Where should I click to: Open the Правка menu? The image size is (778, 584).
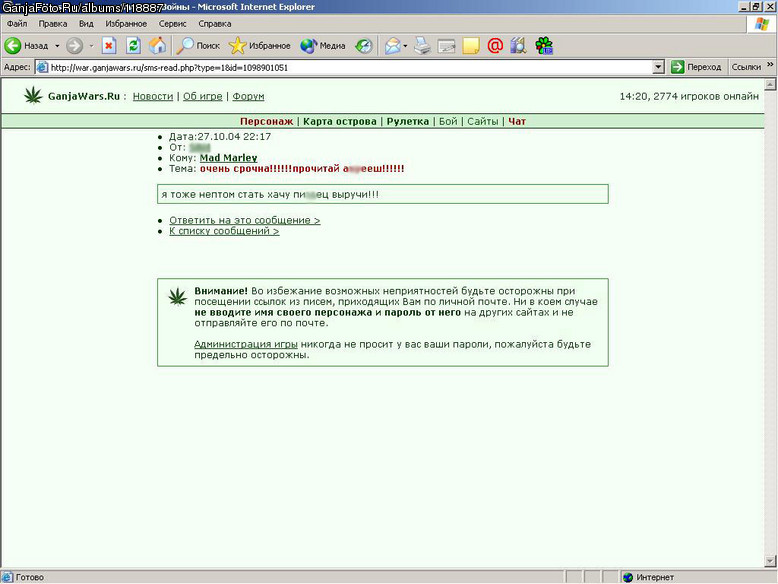[53, 24]
